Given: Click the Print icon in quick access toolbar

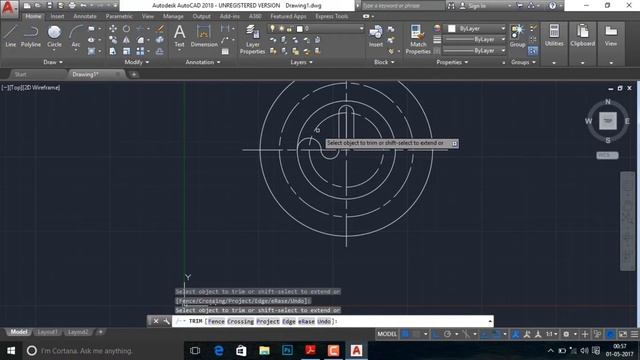Looking at the screenshot, I should [x=72, y=5].
